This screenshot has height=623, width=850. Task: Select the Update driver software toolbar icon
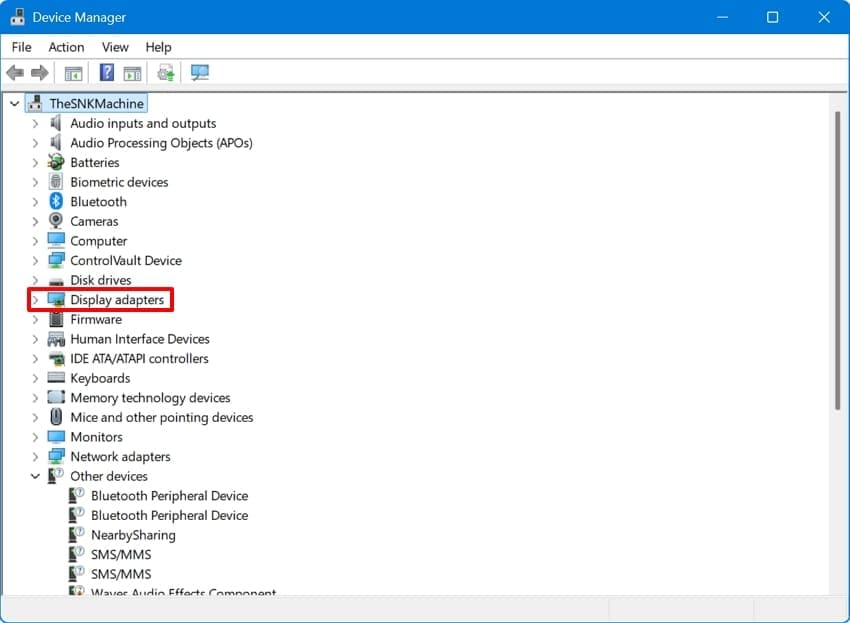pos(165,72)
